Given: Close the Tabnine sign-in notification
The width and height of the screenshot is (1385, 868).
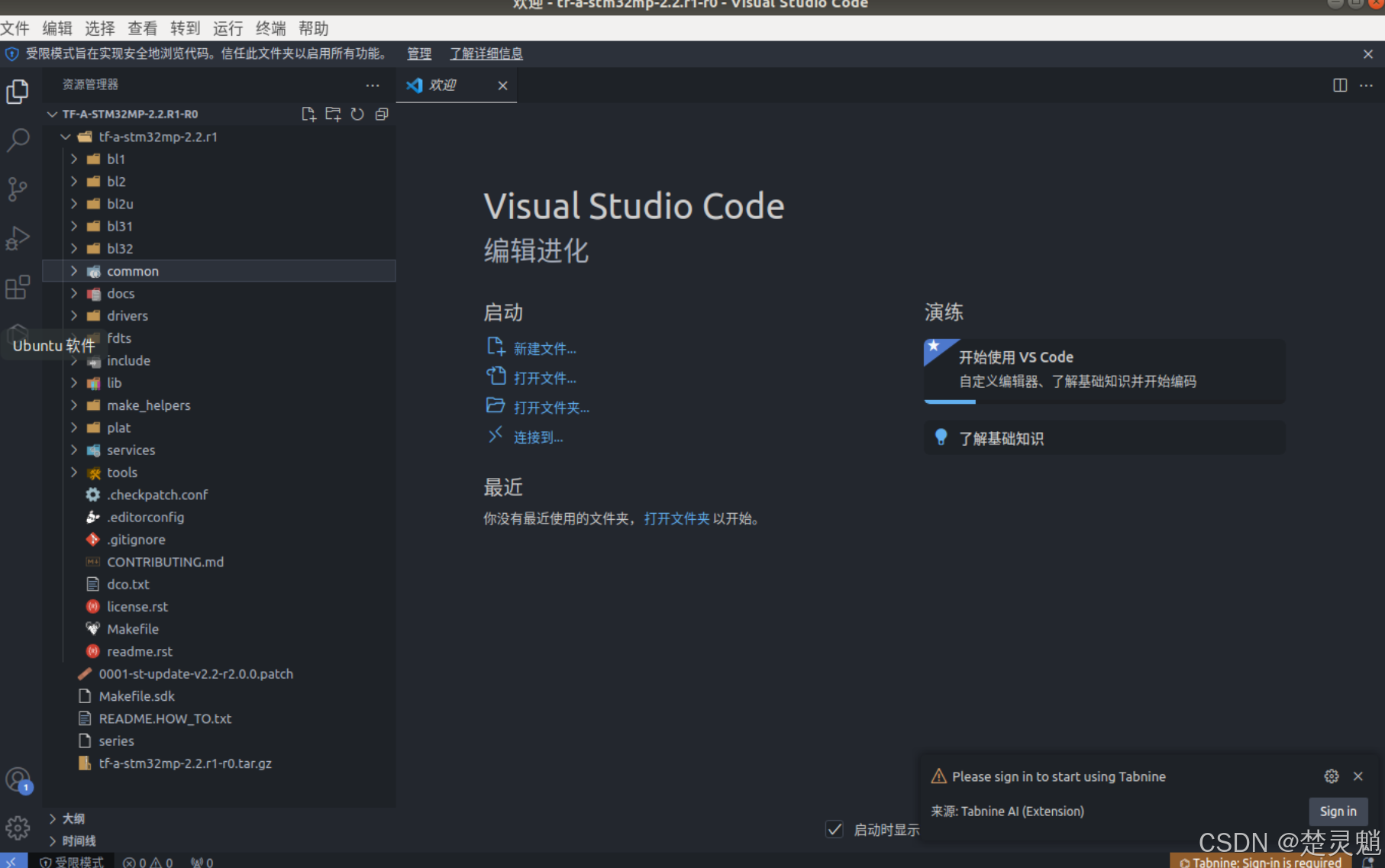Looking at the screenshot, I should pos(1358,776).
